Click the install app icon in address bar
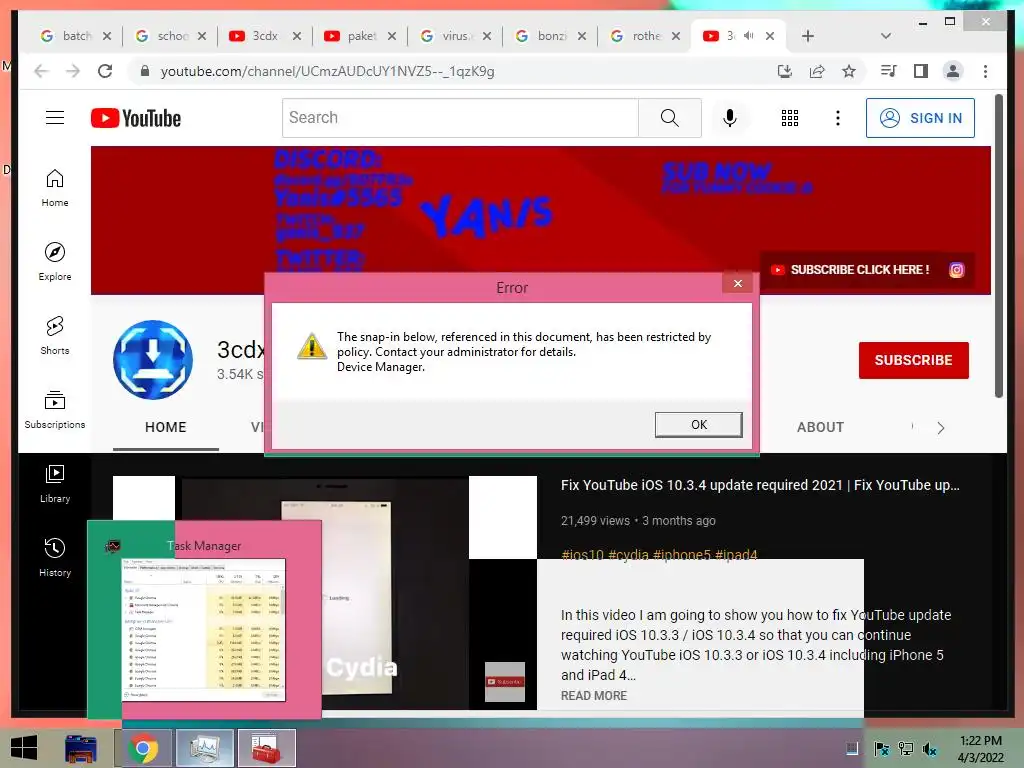This screenshot has height=768, width=1024. pyautogui.click(x=784, y=71)
